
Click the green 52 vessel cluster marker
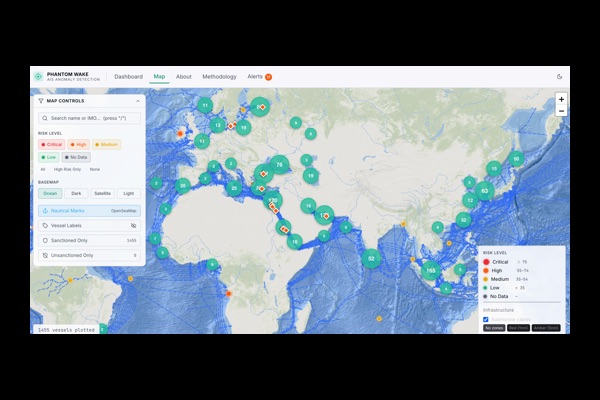coord(371,258)
